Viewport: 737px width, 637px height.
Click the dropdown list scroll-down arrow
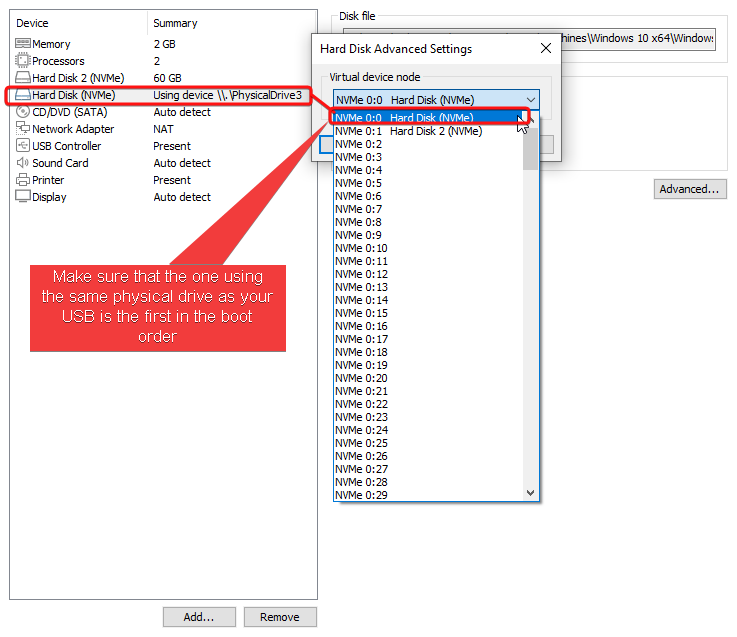pyautogui.click(x=530, y=493)
